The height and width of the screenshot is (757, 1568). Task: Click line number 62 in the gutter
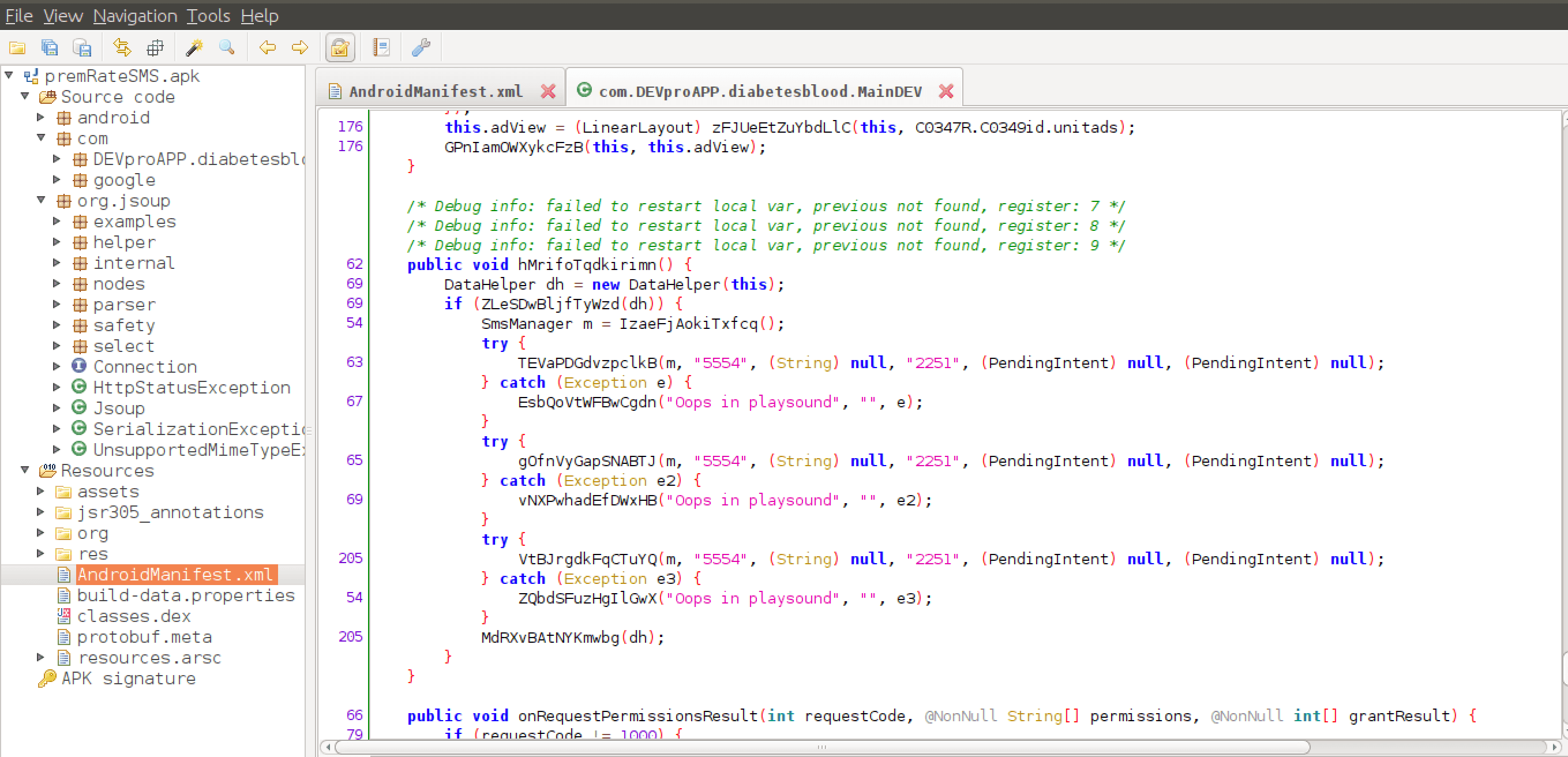pyautogui.click(x=354, y=264)
